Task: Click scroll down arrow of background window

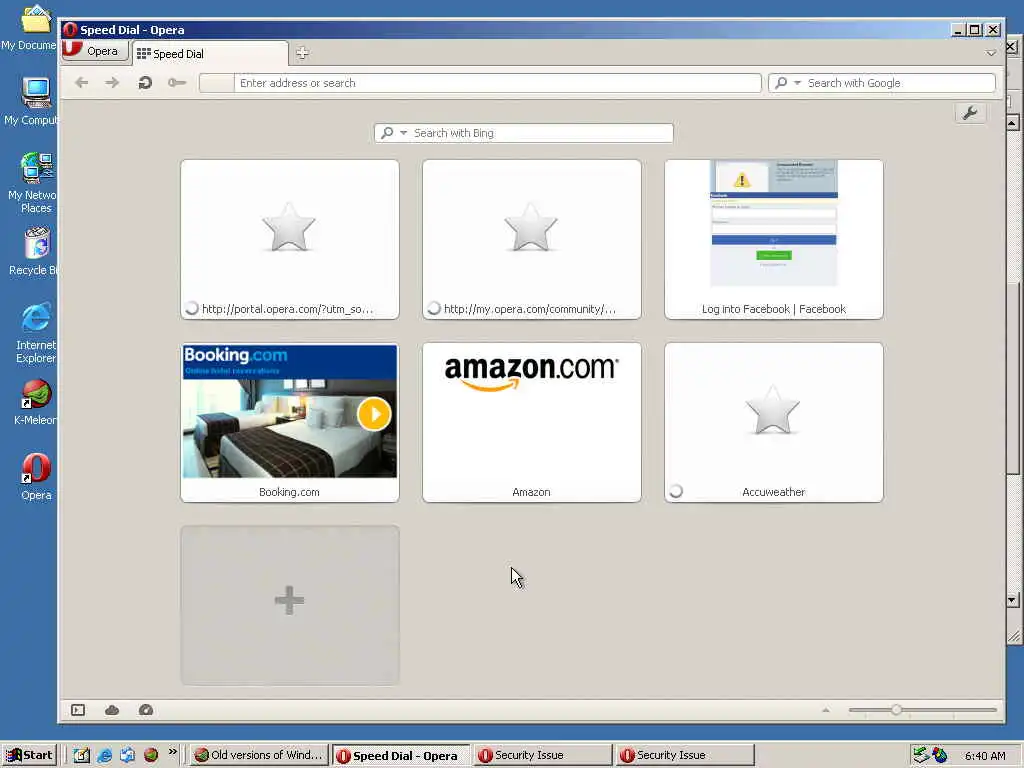Action: click(x=1012, y=600)
